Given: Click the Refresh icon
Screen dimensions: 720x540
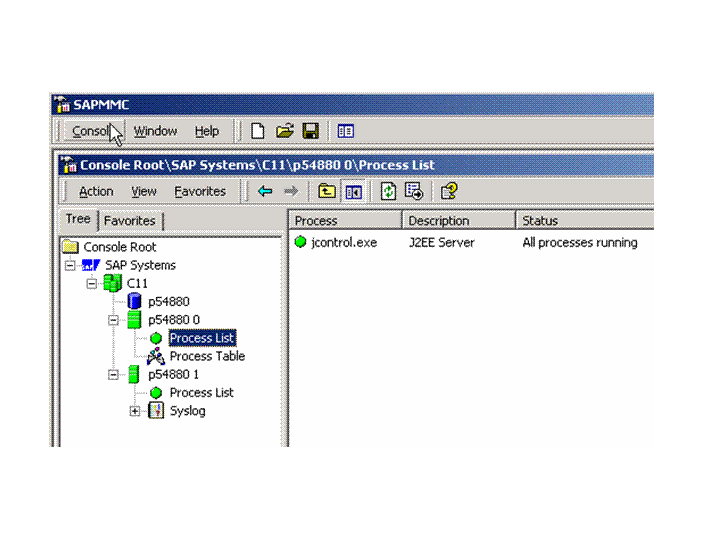Looking at the screenshot, I should (x=388, y=191).
